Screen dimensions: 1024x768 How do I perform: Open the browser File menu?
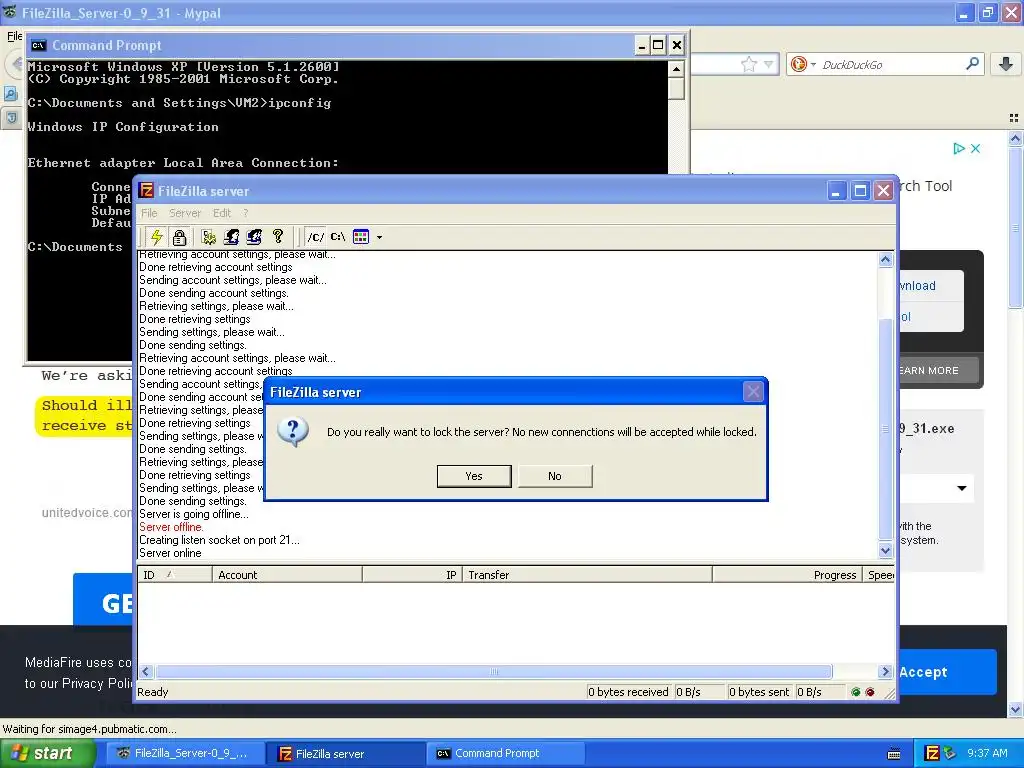coord(14,36)
